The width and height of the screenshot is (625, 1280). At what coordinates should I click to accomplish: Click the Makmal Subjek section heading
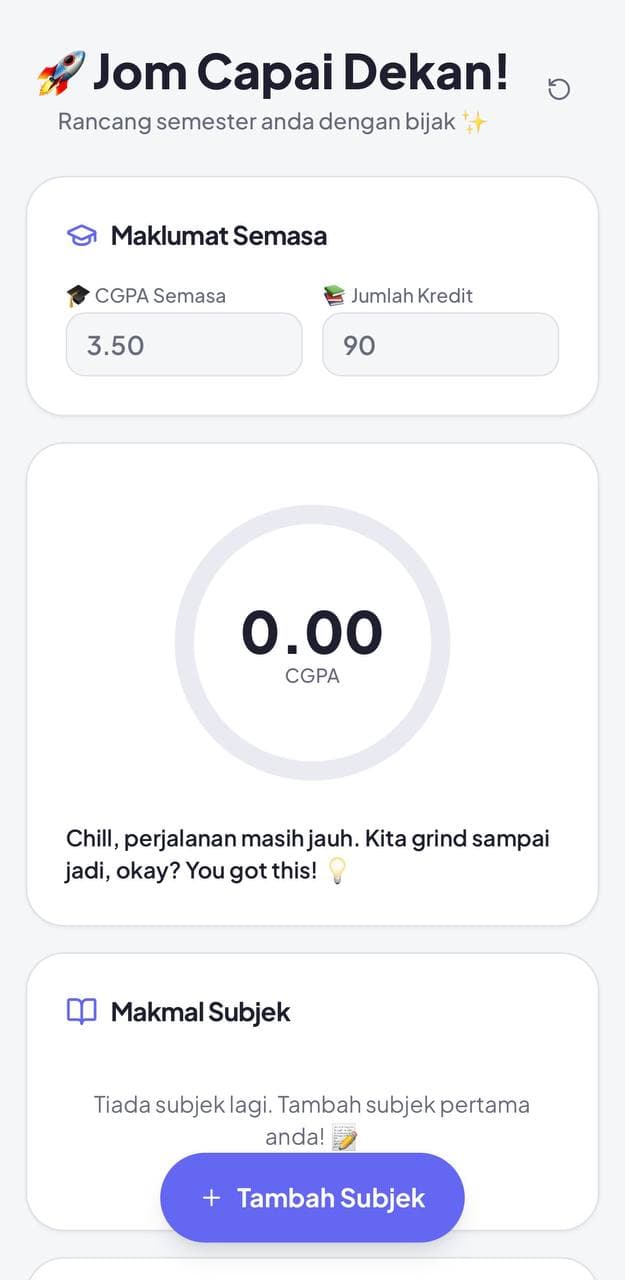coord(199,1011)
